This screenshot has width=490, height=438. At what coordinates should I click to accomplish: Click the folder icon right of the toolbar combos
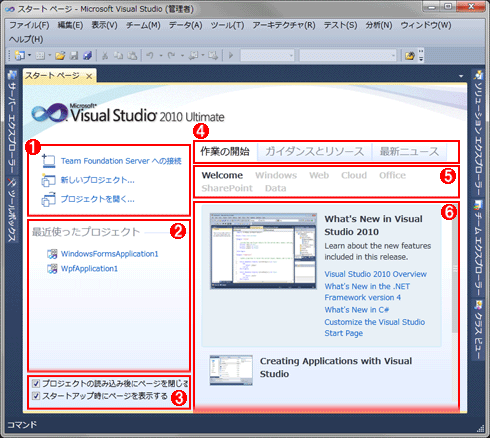click(x=410, y=55)
